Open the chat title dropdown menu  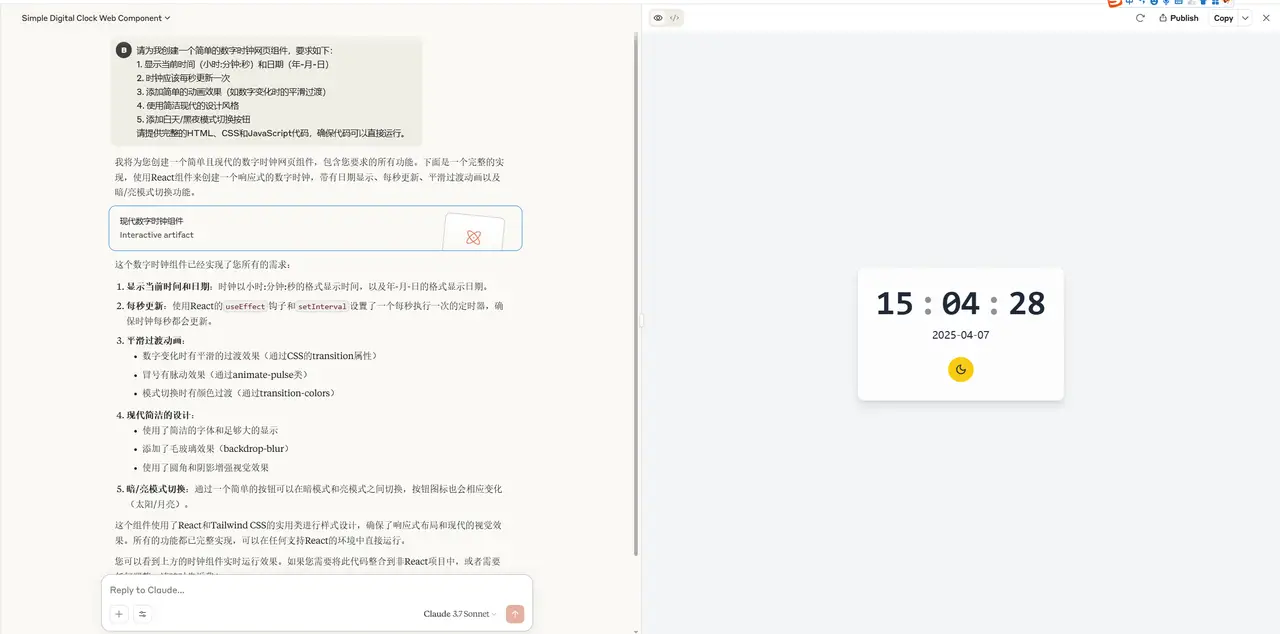[96, 18]
